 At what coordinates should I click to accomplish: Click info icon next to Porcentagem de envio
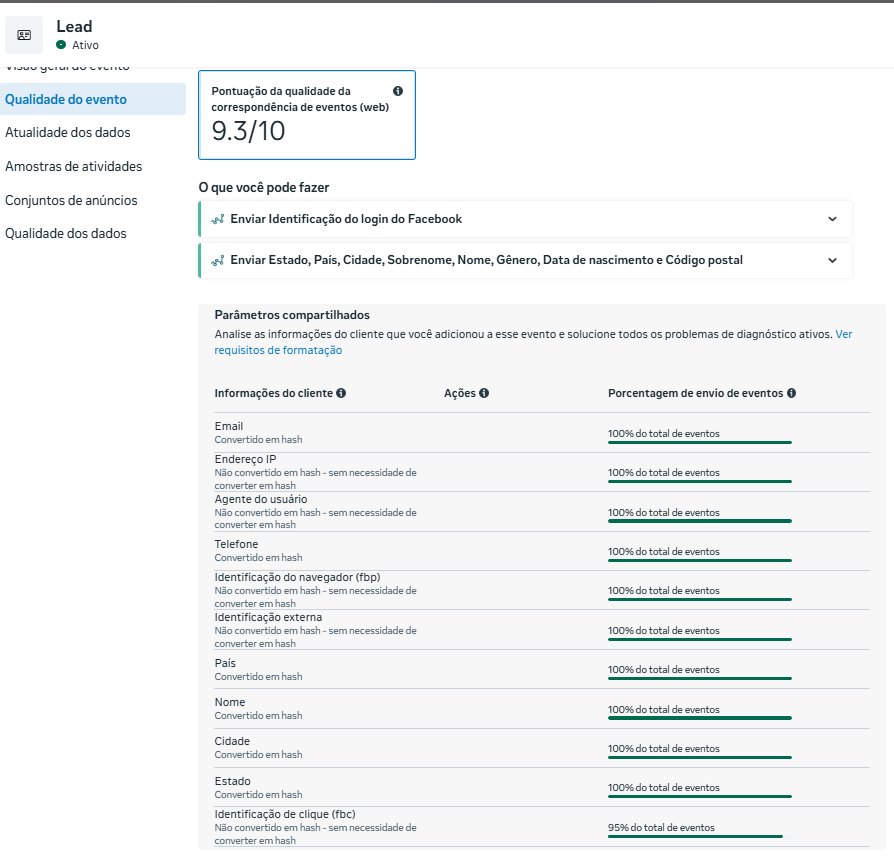792,394
